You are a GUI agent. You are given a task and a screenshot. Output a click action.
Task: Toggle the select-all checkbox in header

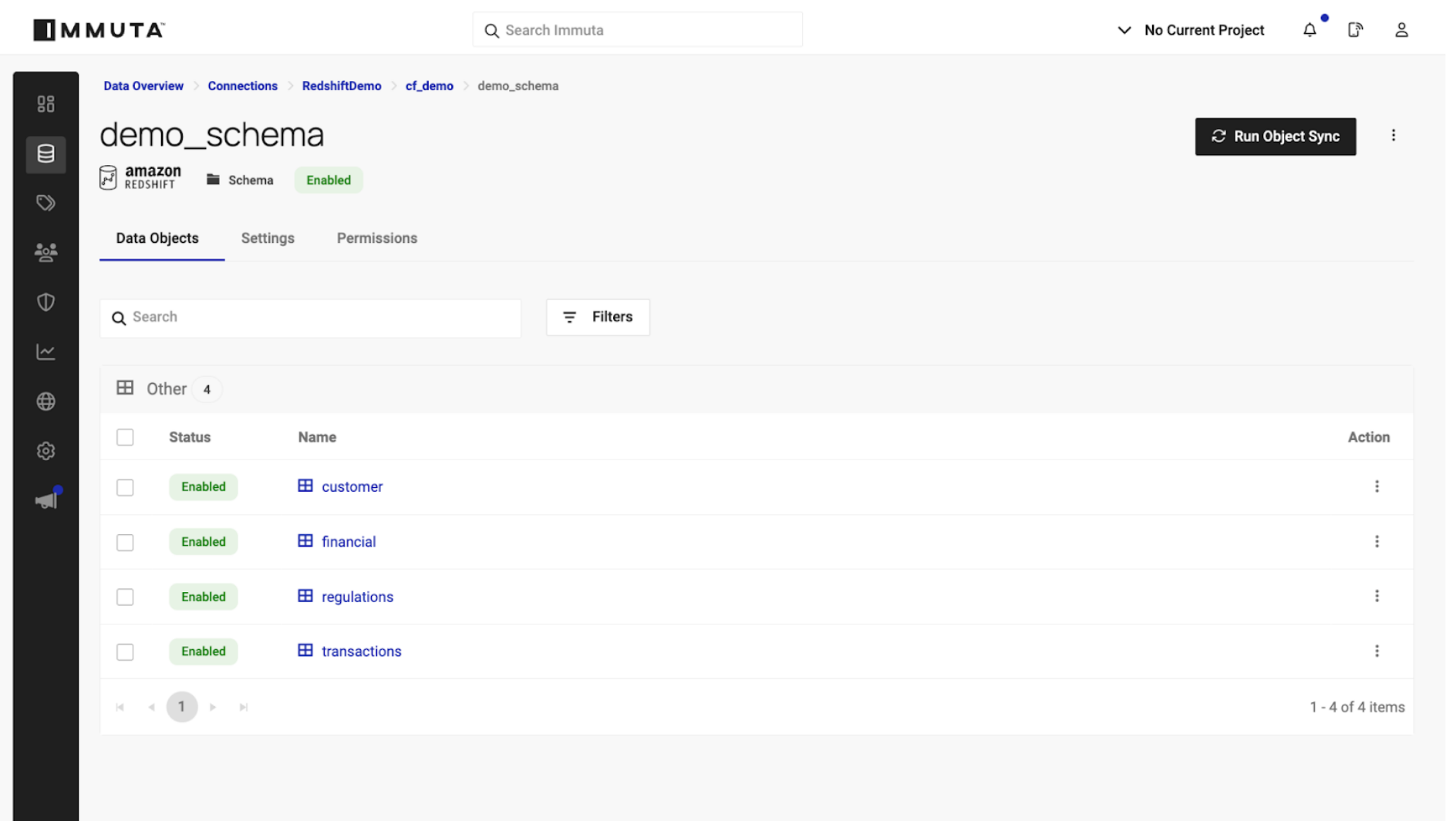[x=125, y=437]
